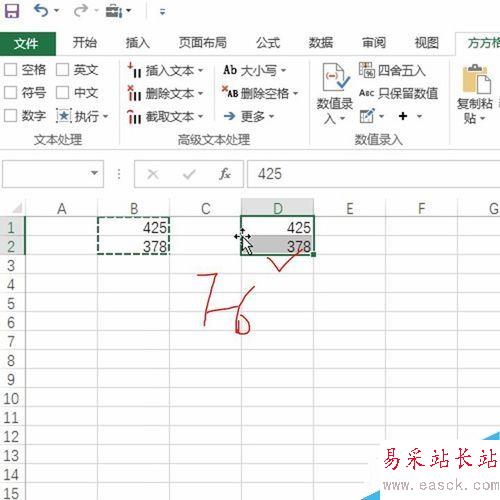The height and width of the screenshot is (500, 500).
Task: Click the ABC 只保留数值 icon
Action: click(366, 93)
